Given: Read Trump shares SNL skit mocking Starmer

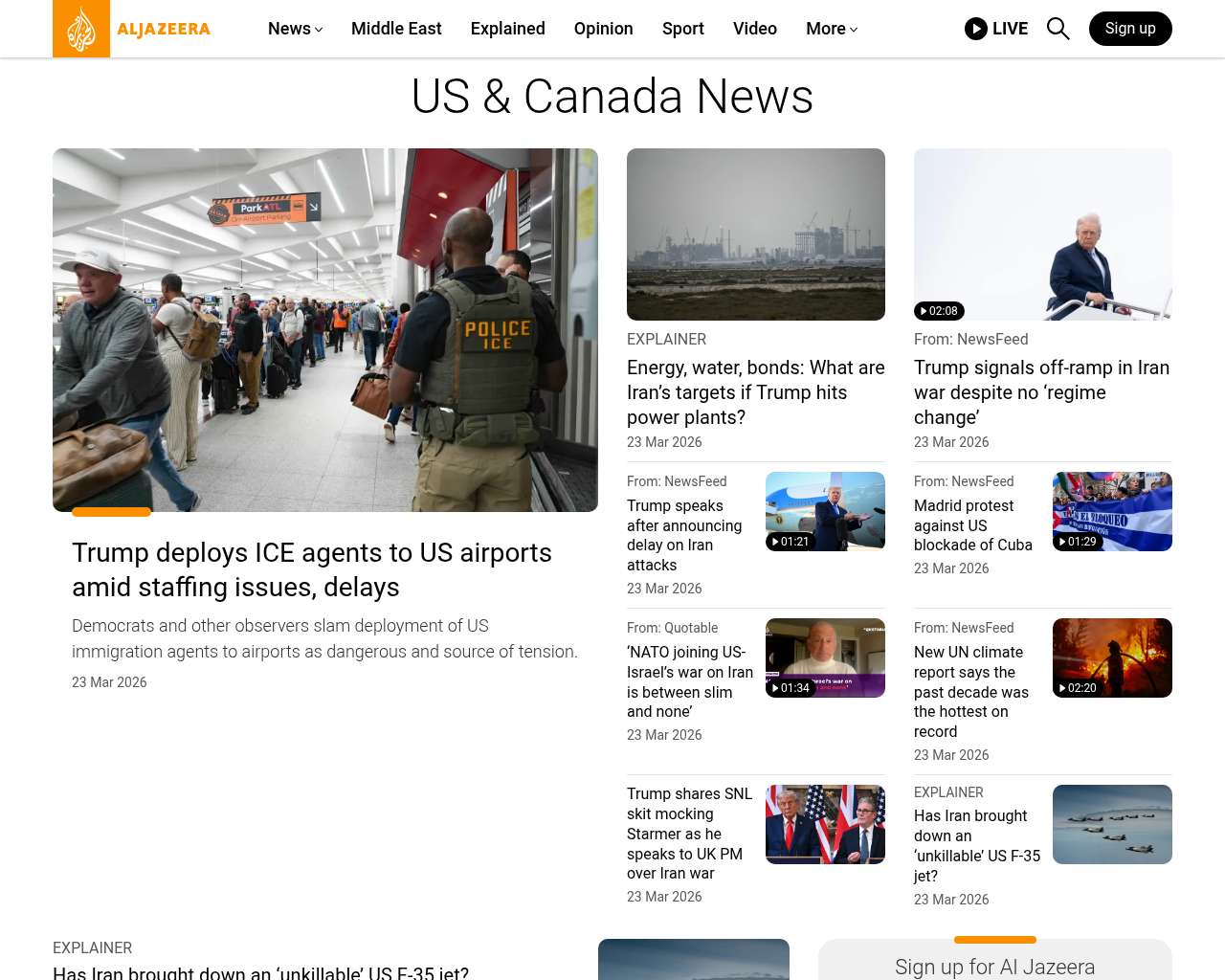Looking at the screenshot, I should tap(690, 834).
